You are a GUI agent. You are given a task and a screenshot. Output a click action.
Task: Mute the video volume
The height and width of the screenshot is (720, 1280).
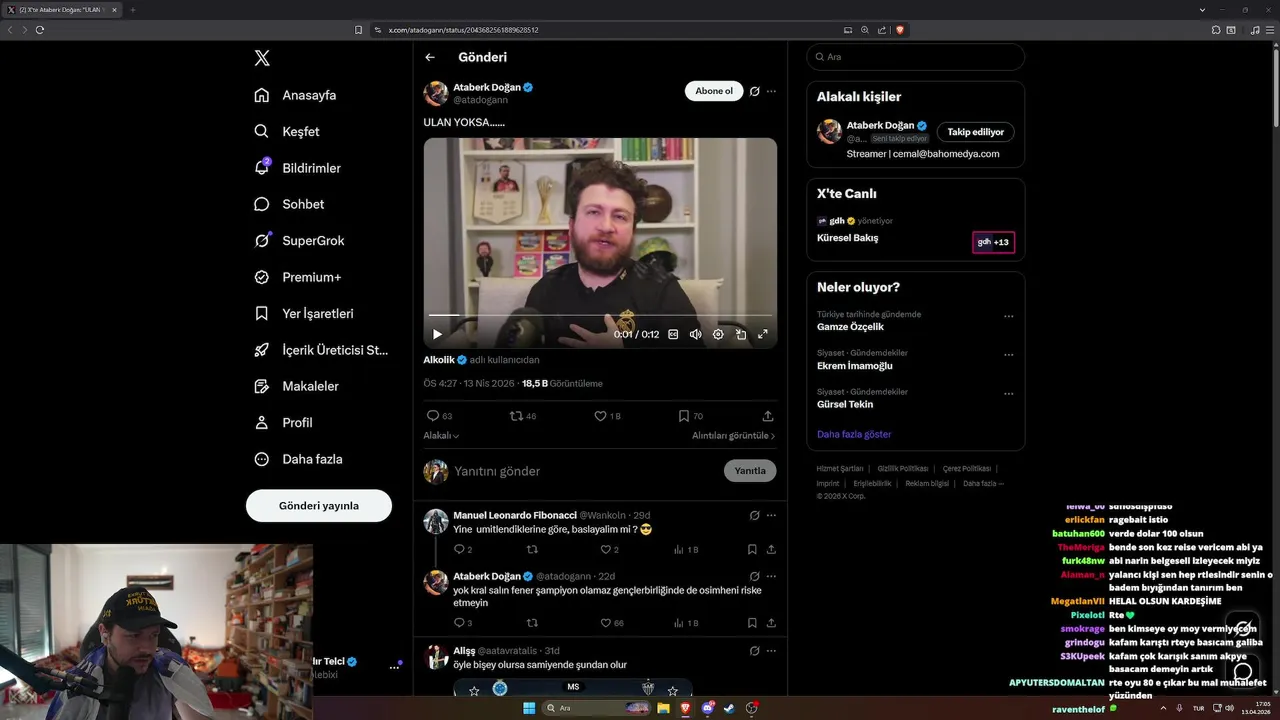pos(696,334)
